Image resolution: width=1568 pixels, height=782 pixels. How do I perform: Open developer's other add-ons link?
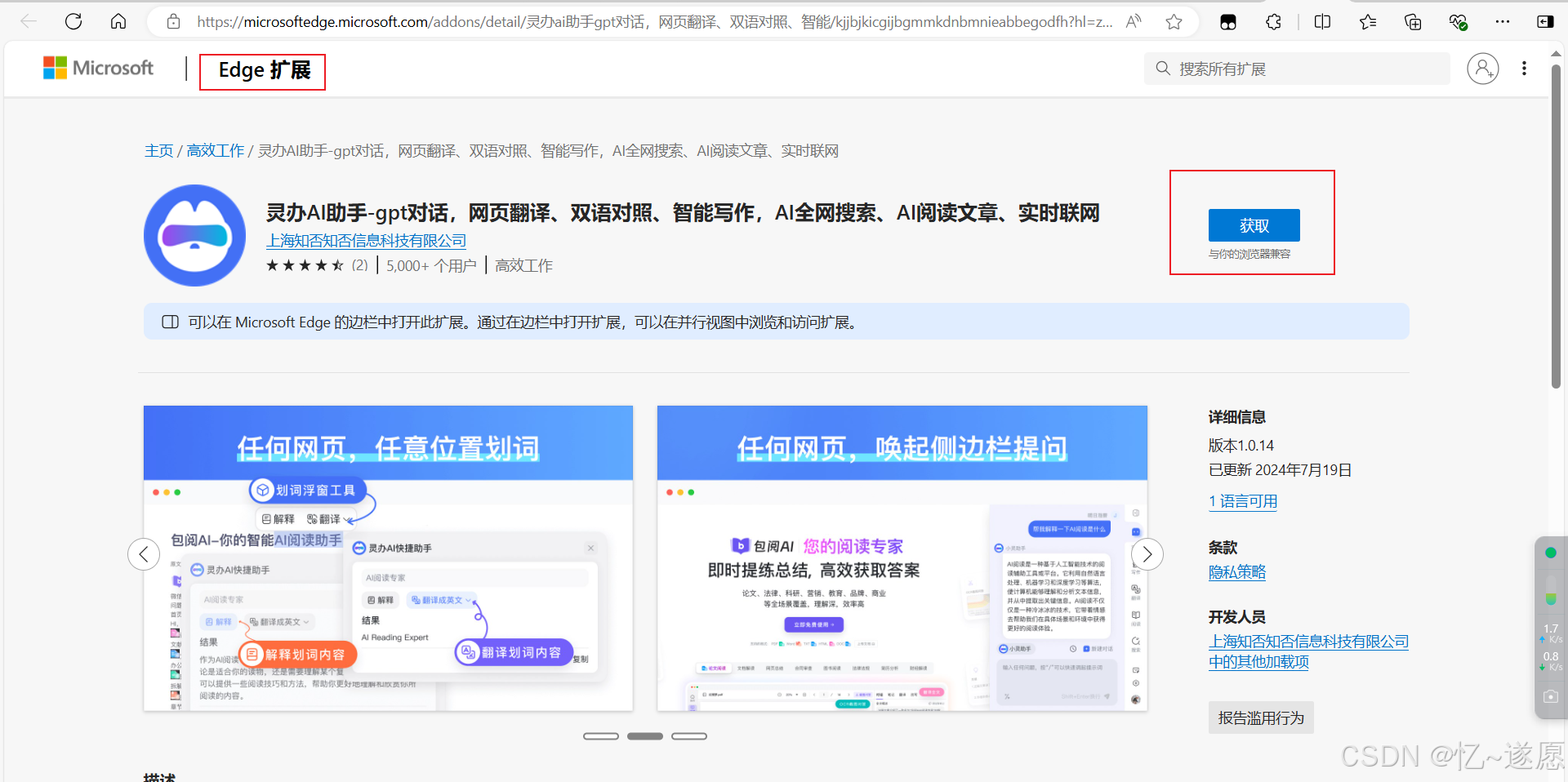click(1308, 651)
